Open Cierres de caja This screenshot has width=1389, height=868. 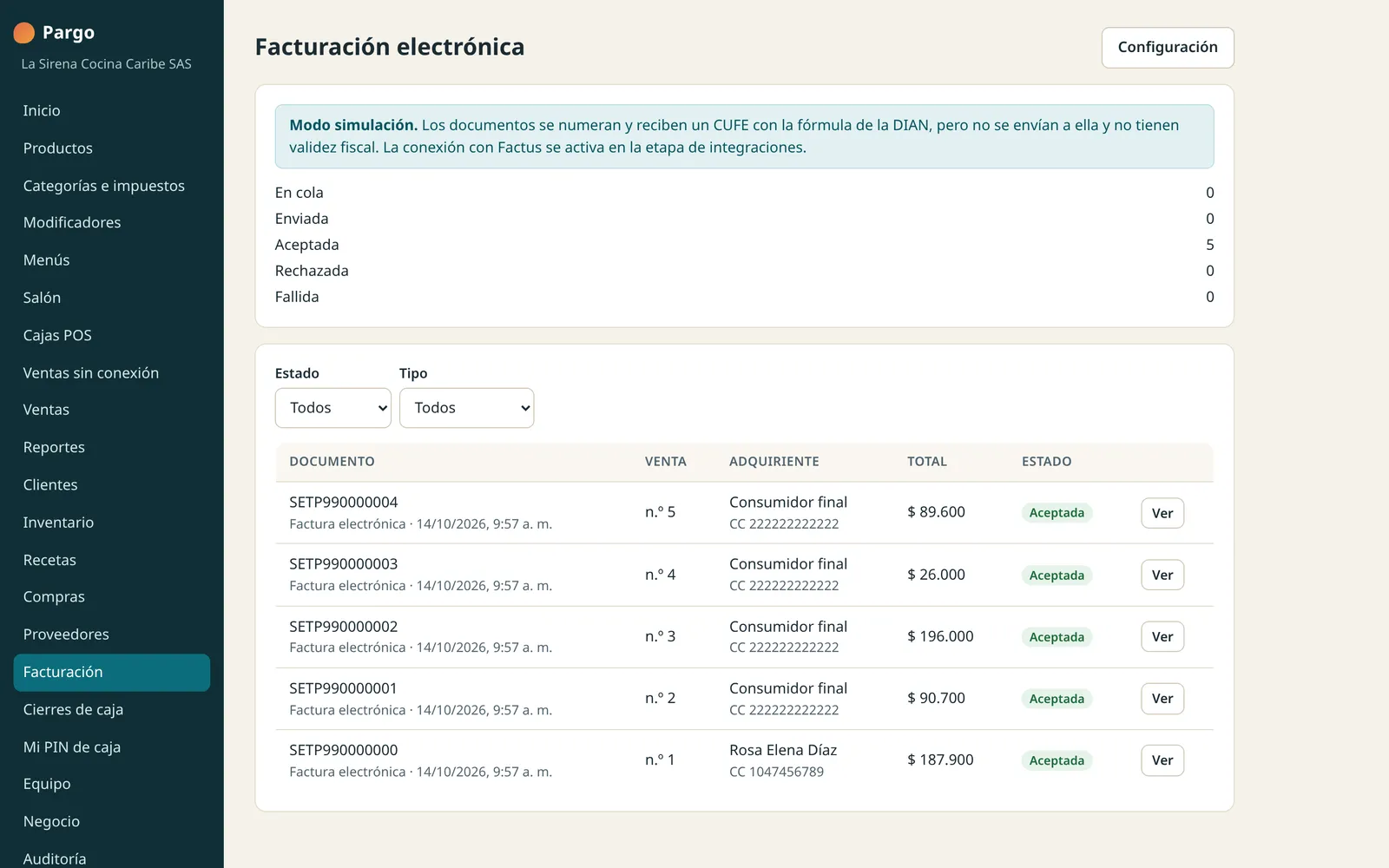point(112,710)
